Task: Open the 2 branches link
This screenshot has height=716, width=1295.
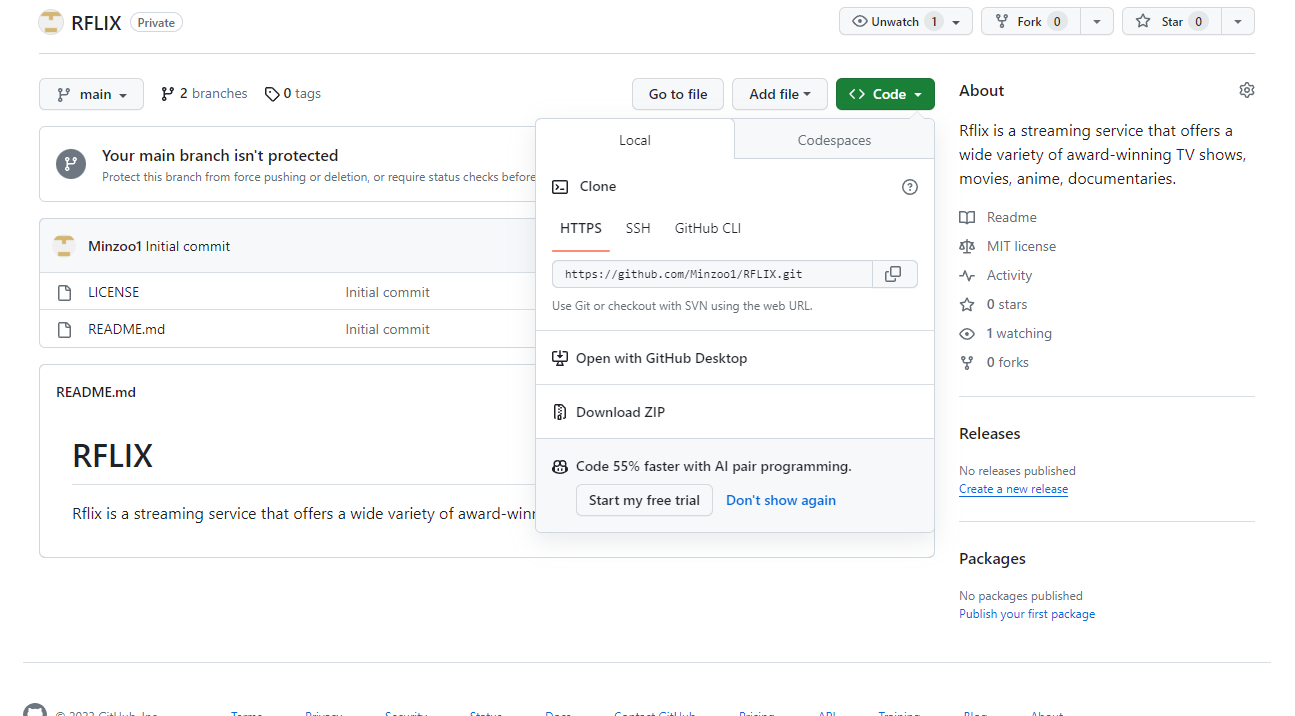Action: pos(204,94)
